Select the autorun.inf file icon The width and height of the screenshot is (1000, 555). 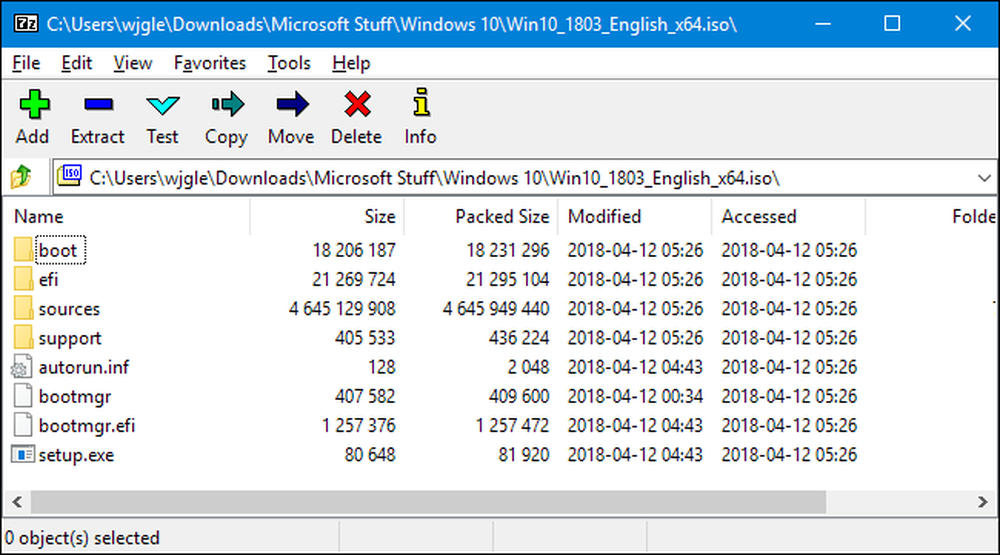tap(22, 367)
